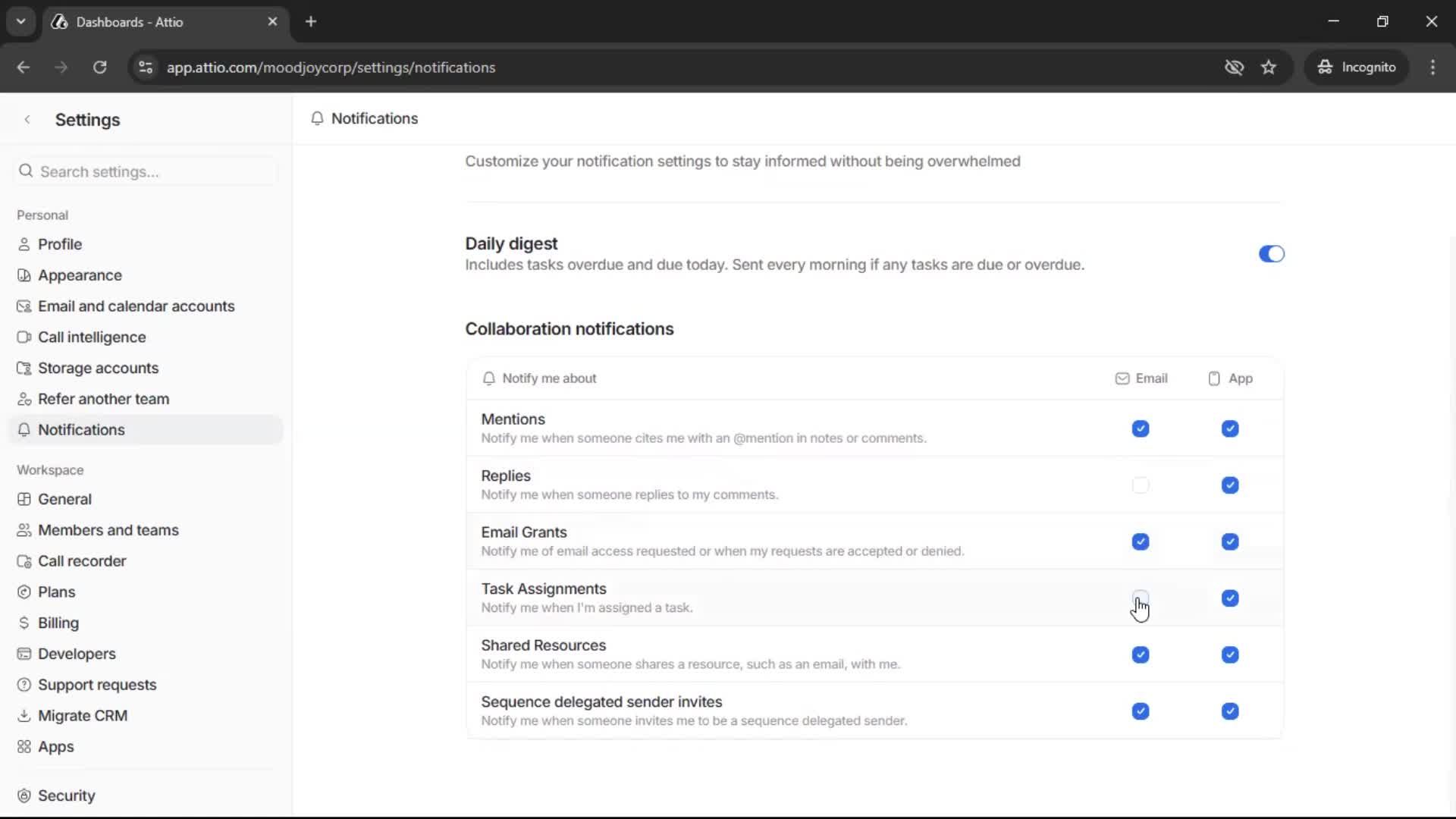This screenshot has width=1456, height=819.
Task: Click the Migrate CRM icon
Action: (24, 715)
